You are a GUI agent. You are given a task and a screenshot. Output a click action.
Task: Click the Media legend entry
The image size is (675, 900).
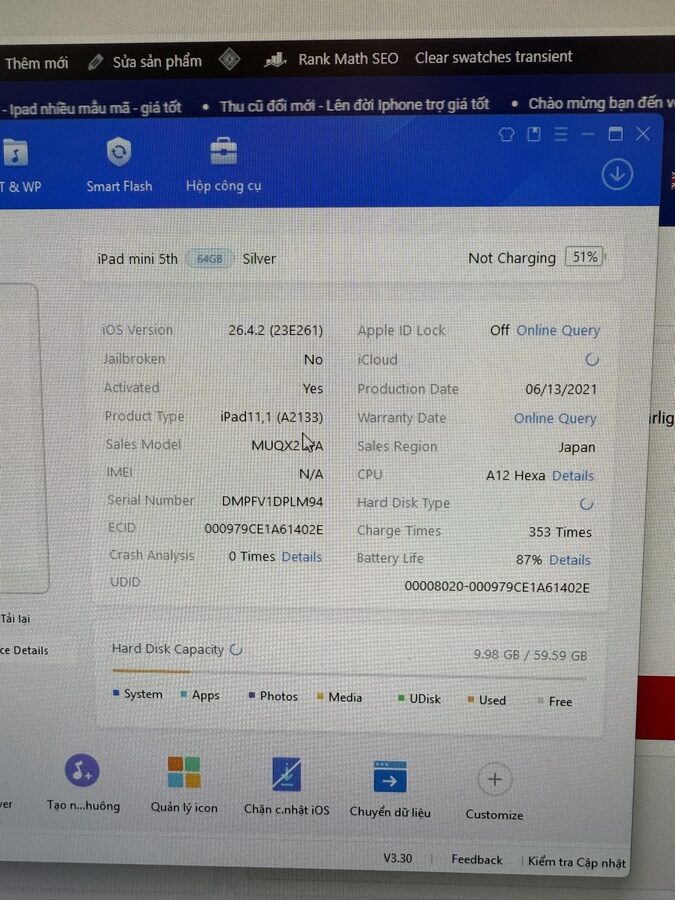(340, 697)
